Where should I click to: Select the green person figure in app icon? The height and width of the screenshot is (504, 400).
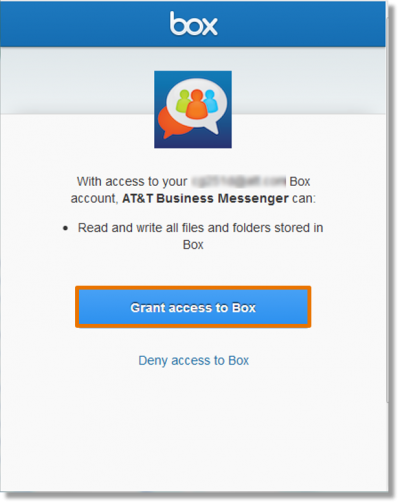tap(182, 101)
